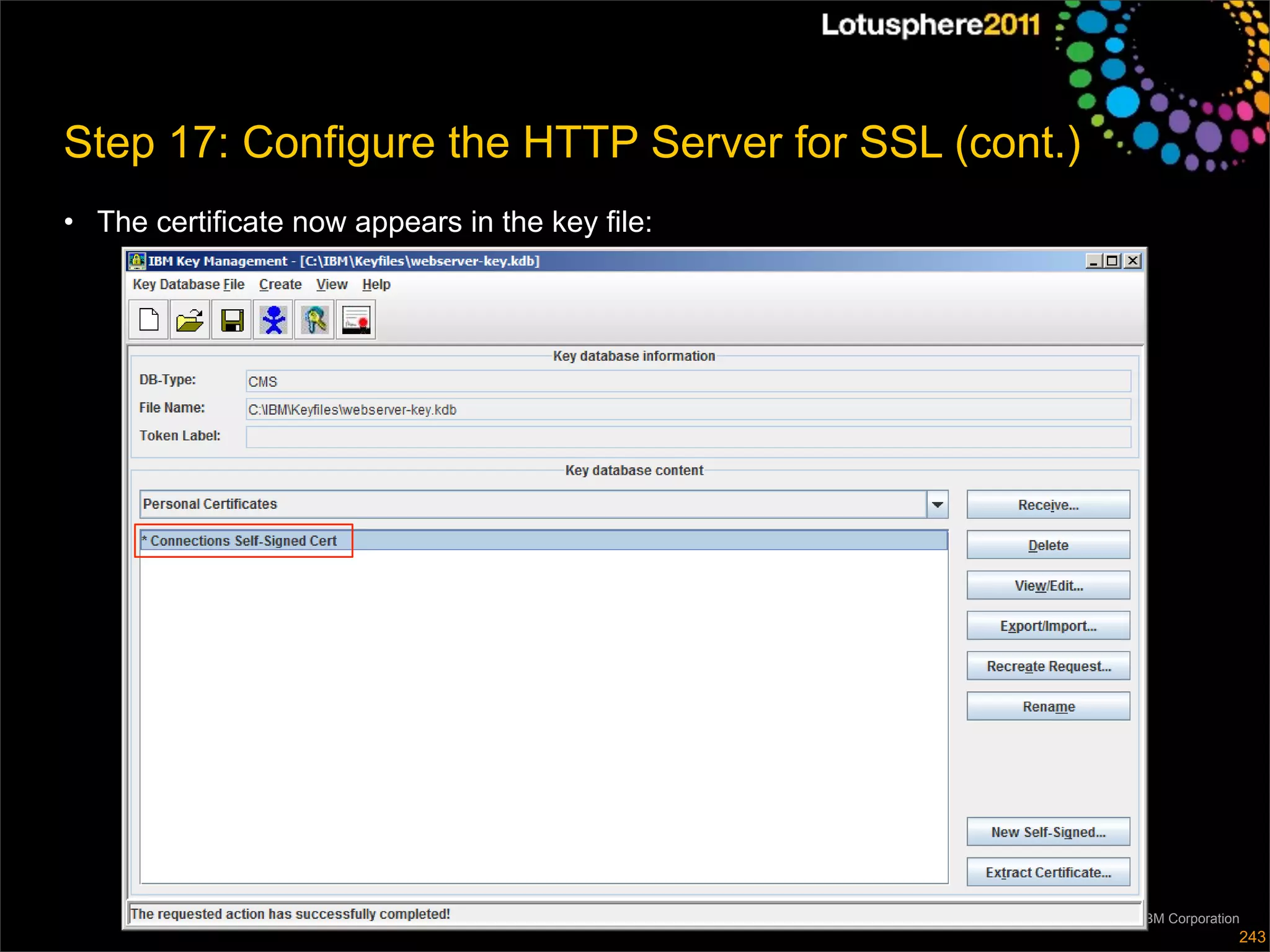Click the Extract Certificate... button
Screen dimensions: 1270x952
(1048, 872)
